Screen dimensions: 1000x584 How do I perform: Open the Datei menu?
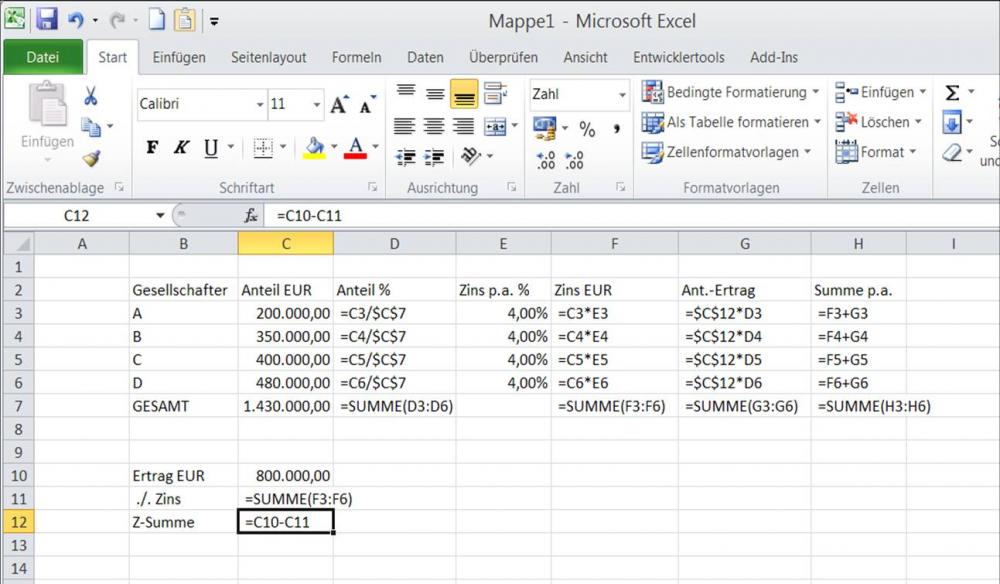click(43, 57)
